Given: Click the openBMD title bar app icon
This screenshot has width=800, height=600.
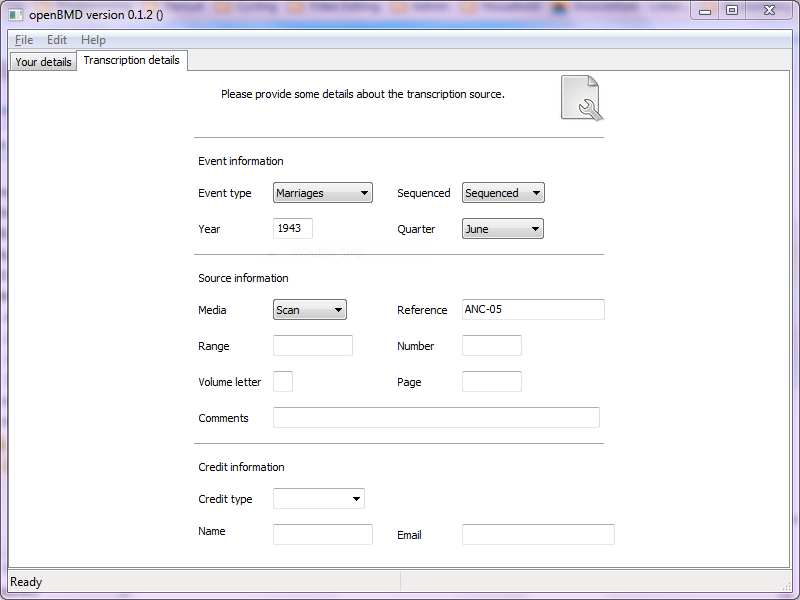Looking at the screenshot, I should [16, 15].
